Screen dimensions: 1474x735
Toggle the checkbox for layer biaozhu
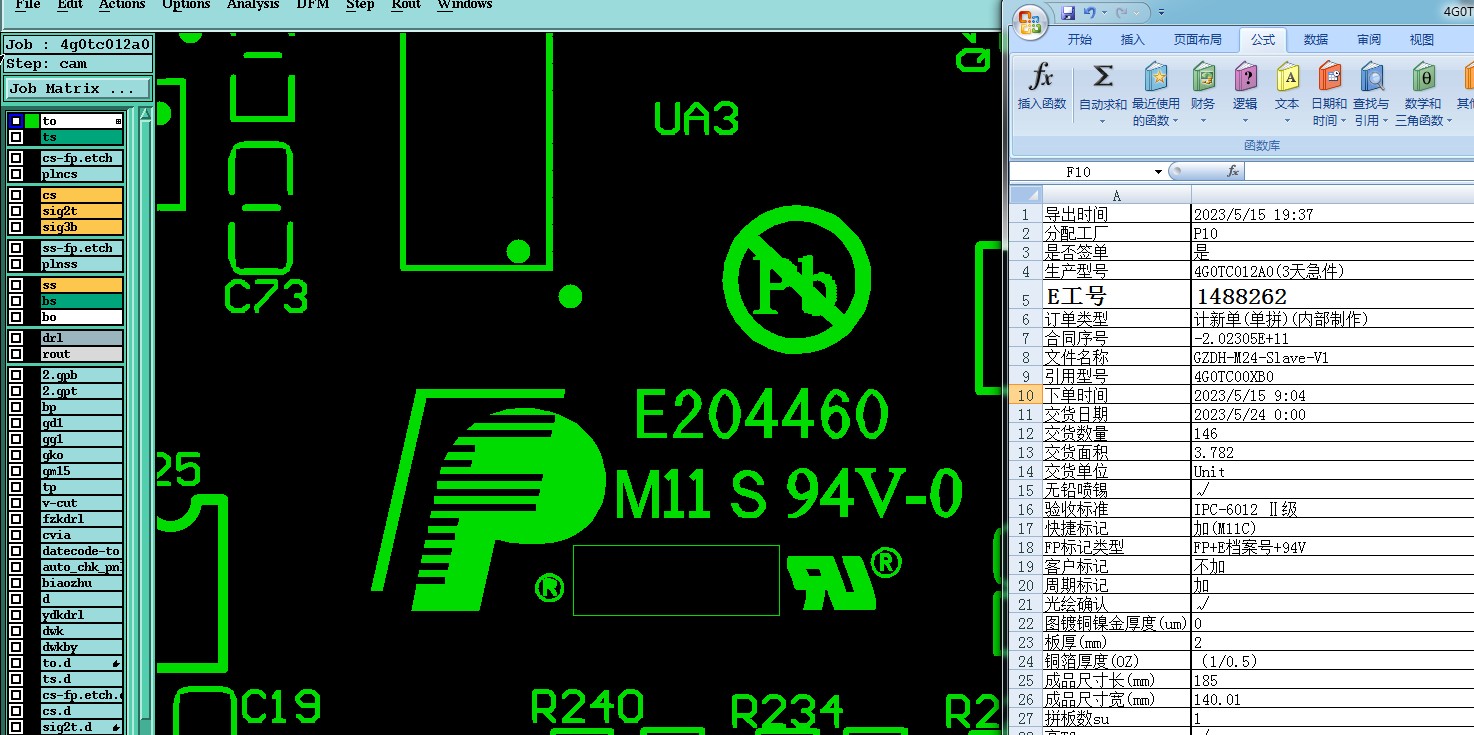point(16,583)
